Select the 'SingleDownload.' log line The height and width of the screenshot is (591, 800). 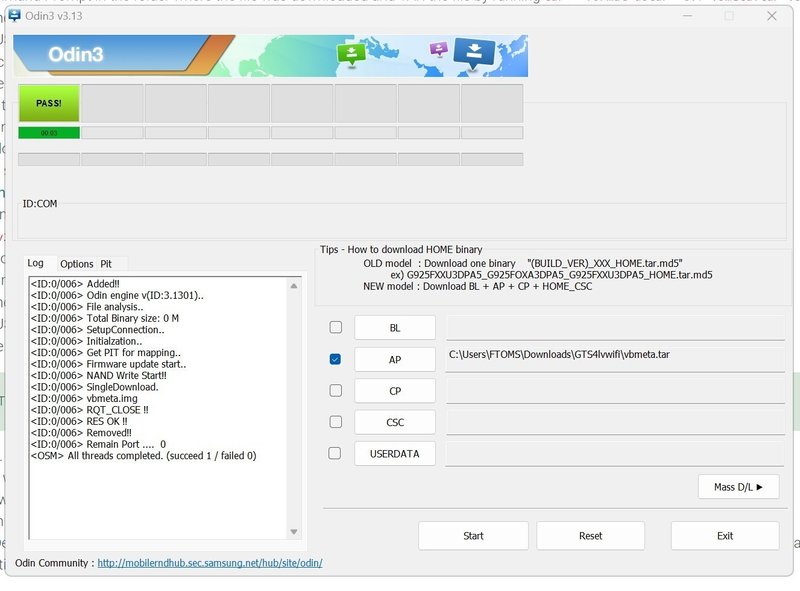click(94, 387)
